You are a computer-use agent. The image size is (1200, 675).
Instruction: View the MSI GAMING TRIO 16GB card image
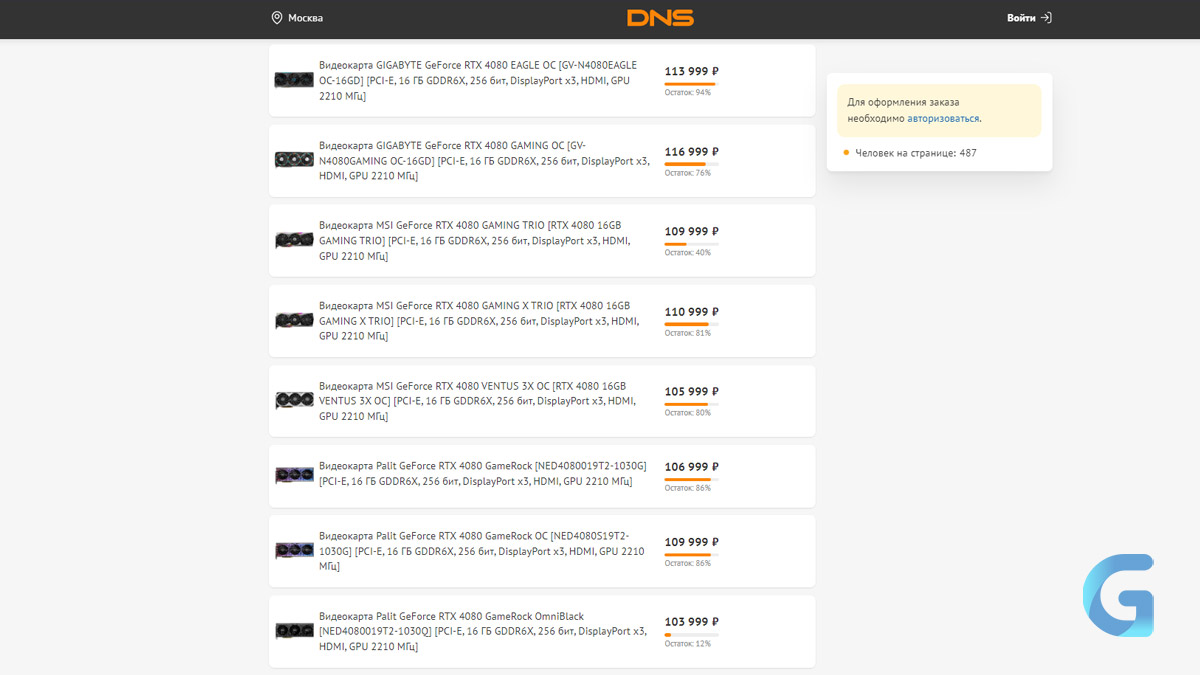coord(294,240)
